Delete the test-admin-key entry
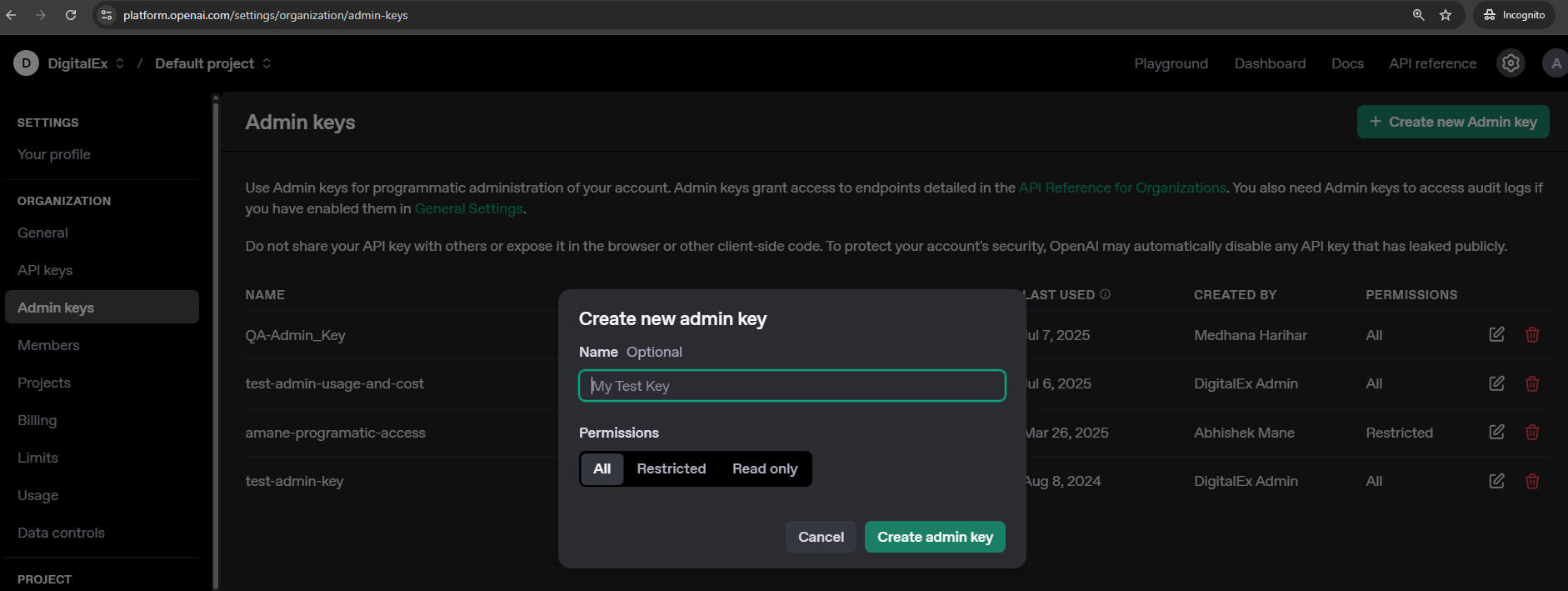1568x591 pixels. coord(1531,481)
